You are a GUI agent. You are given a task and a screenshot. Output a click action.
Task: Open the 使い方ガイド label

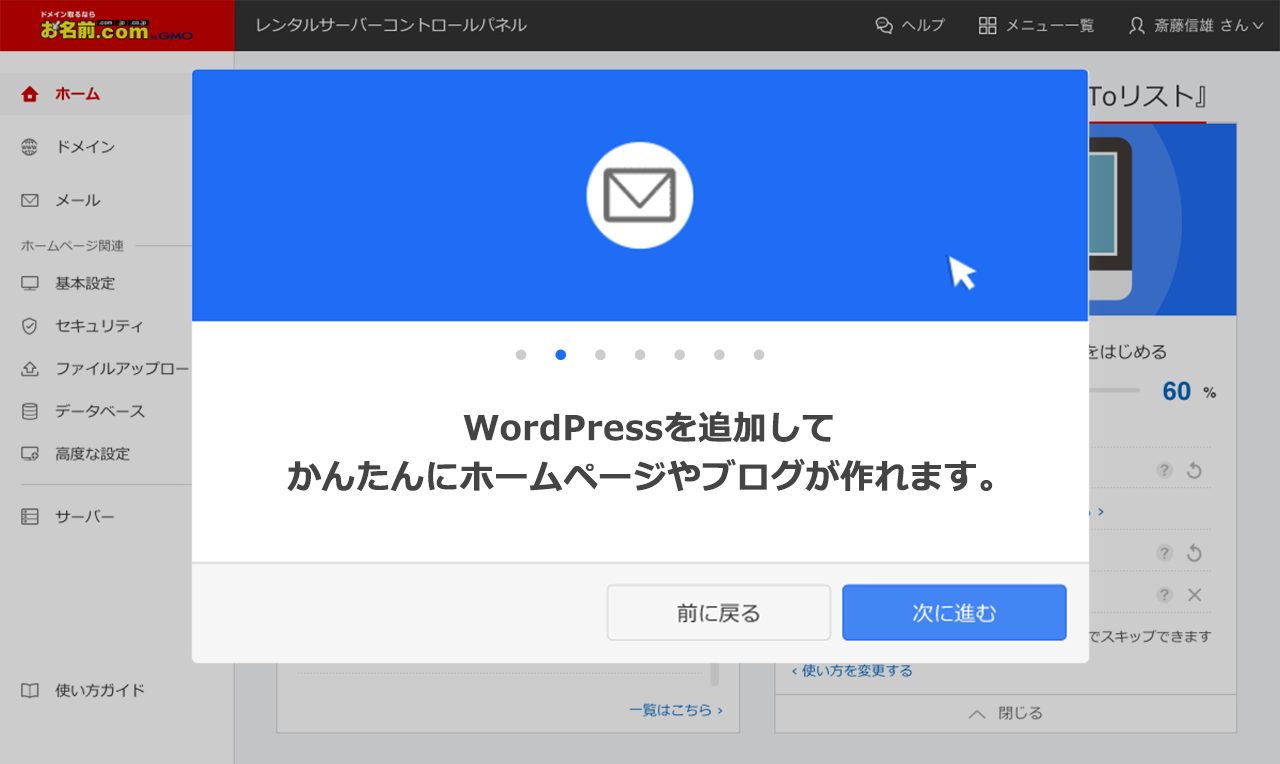pyautogui.click(x=100, y=690)
